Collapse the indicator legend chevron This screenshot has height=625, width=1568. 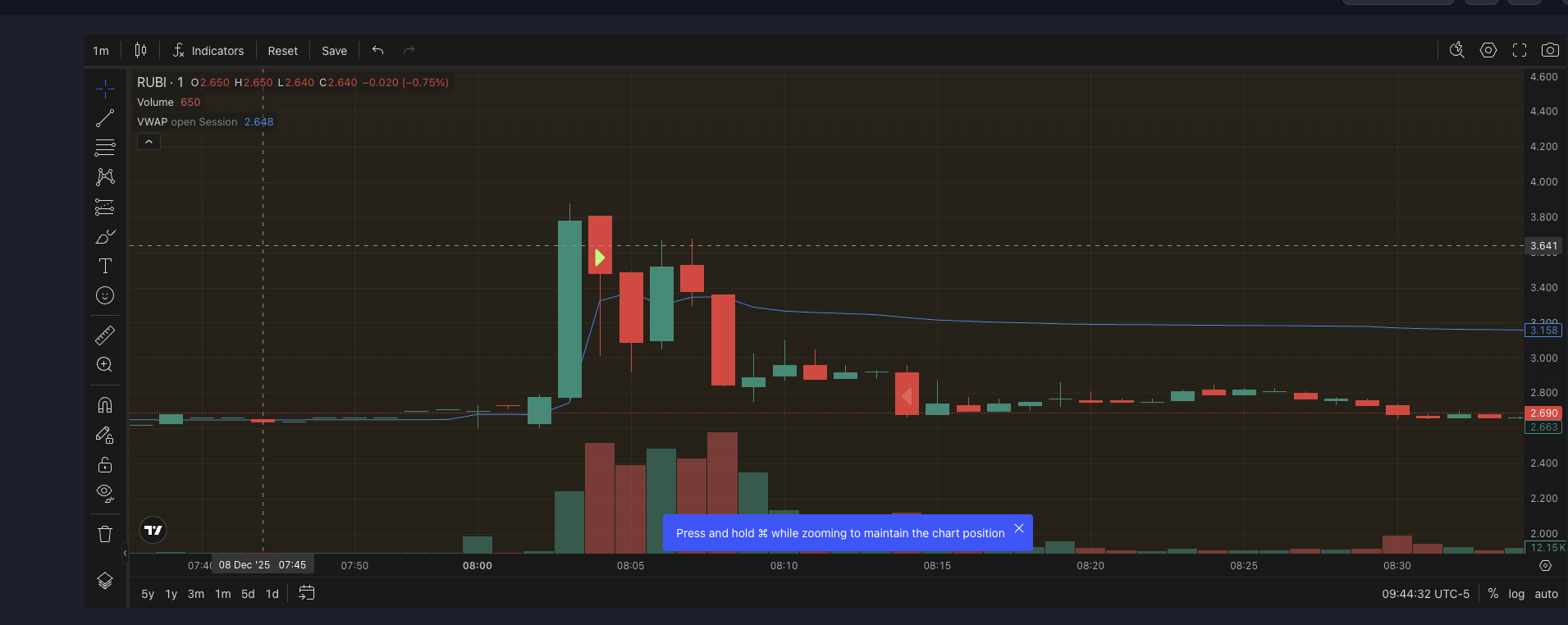coord(149,142)
